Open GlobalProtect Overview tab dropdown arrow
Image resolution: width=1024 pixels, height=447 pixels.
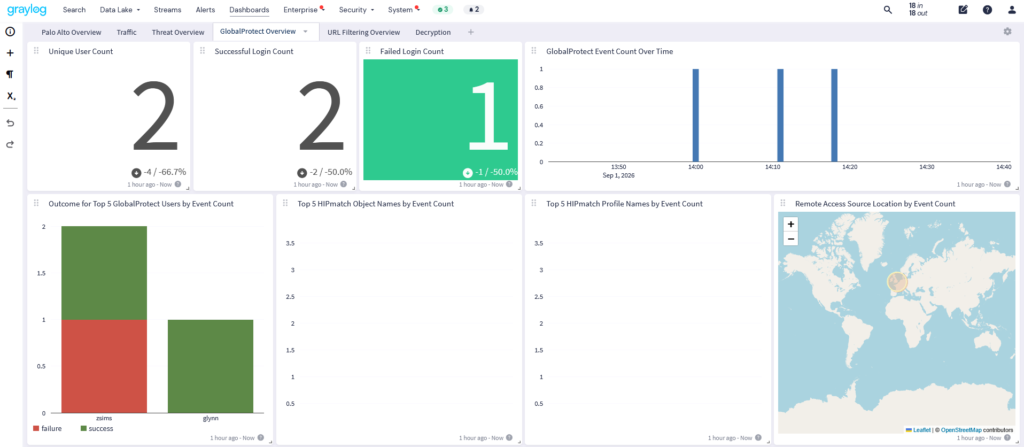(306, 31)
